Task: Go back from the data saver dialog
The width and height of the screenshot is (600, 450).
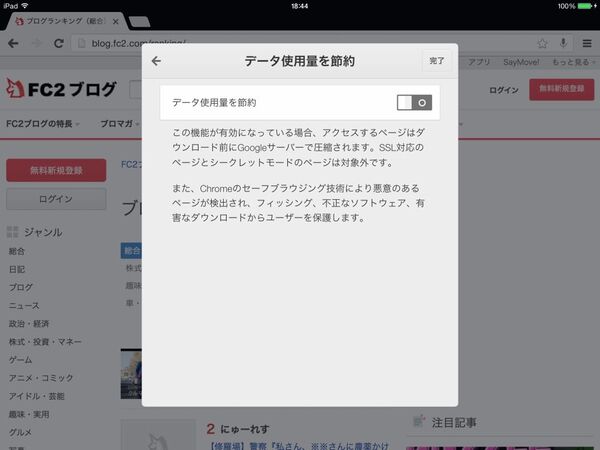Action: 156,61
